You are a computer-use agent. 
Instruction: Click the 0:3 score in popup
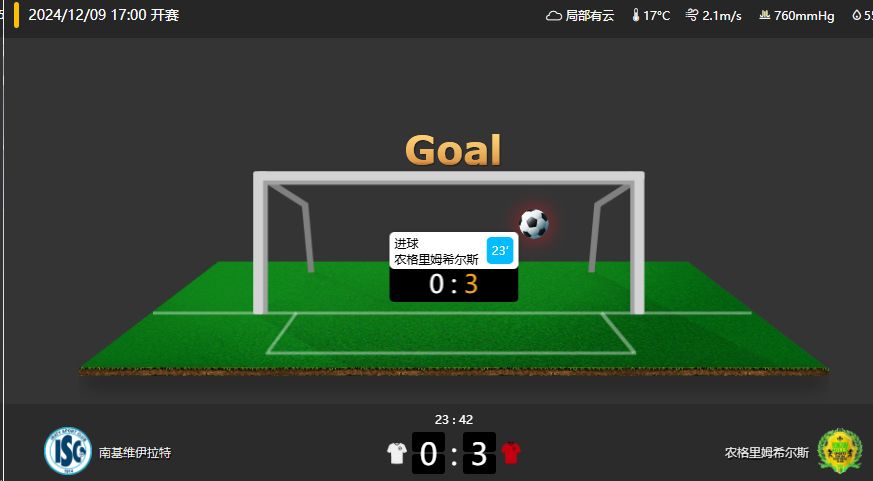click(454, 284)
